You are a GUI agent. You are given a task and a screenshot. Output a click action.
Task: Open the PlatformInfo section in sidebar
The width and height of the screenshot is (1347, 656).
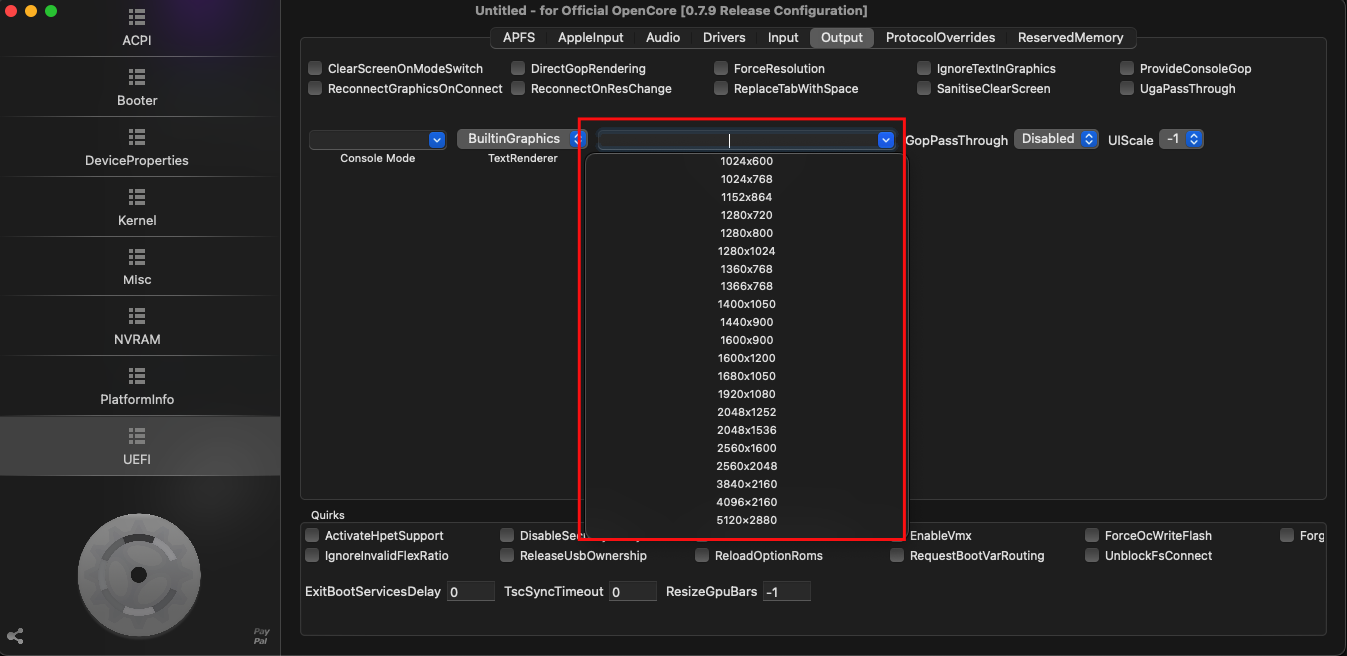(137, 387)
